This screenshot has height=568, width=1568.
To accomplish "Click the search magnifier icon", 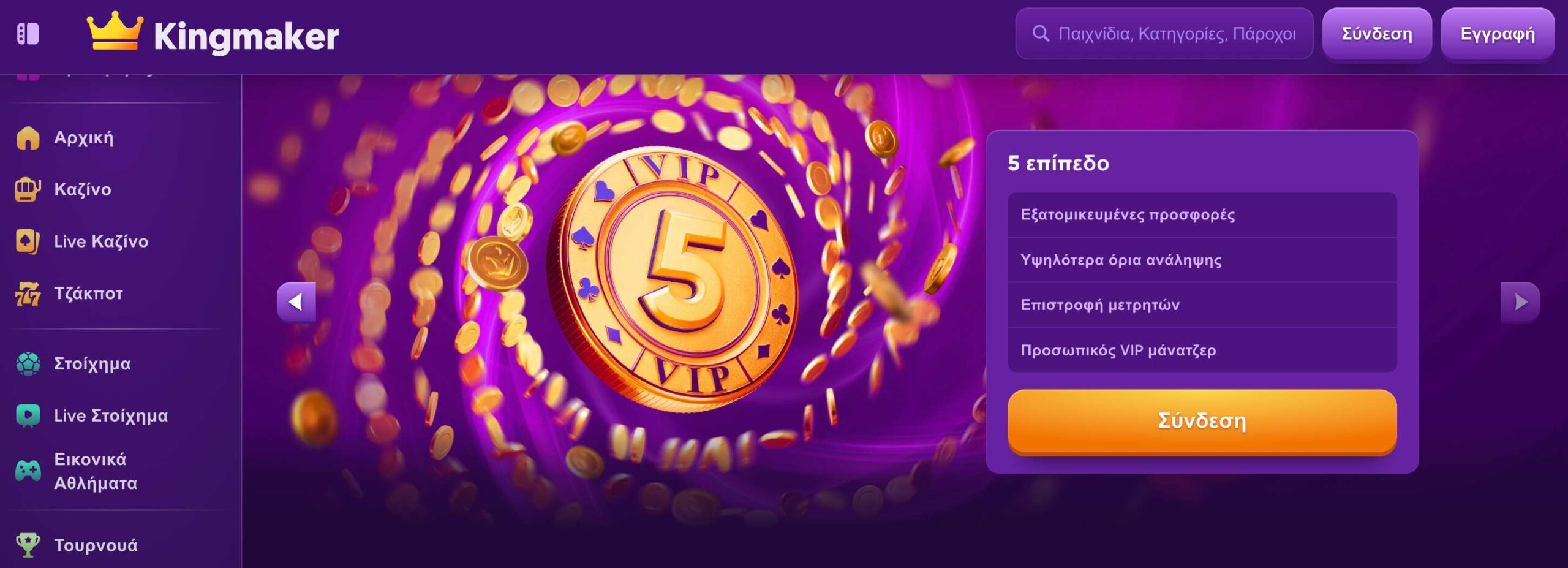I will [1040, 34].
